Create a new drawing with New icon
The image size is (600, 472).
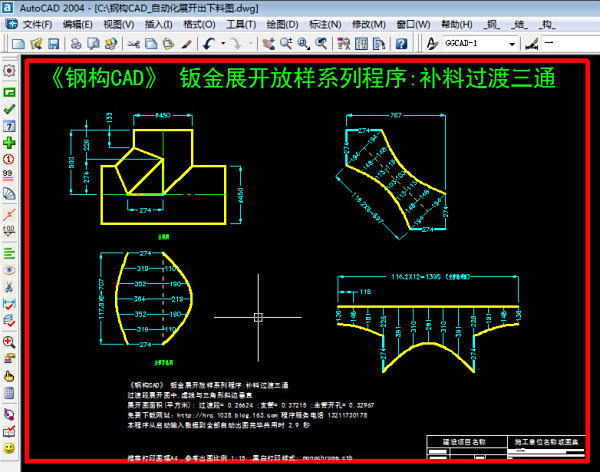click(18, 44)
